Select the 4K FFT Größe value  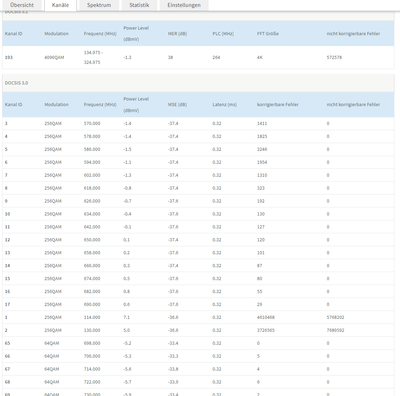pyautogui.click(x=260, y=57)
